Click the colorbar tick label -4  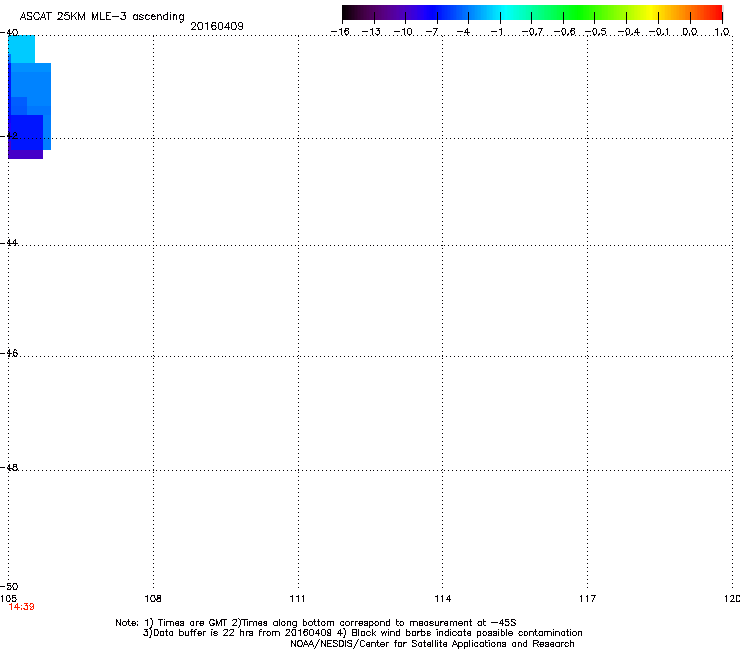point(463,32)
